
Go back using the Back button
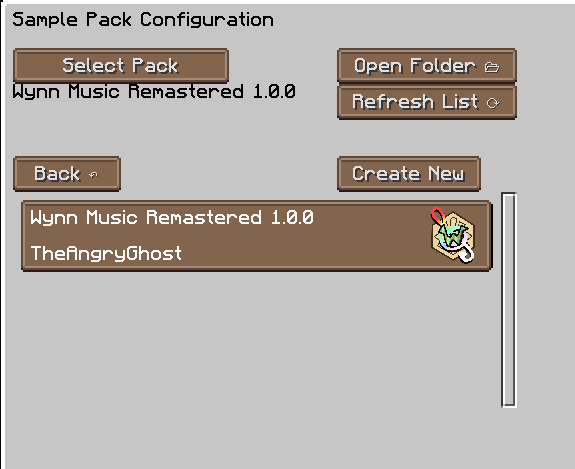pos(67,174)
